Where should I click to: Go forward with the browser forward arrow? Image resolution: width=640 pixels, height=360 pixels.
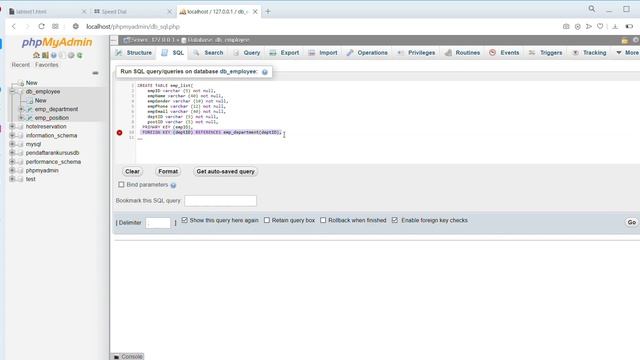pos(27,27)
